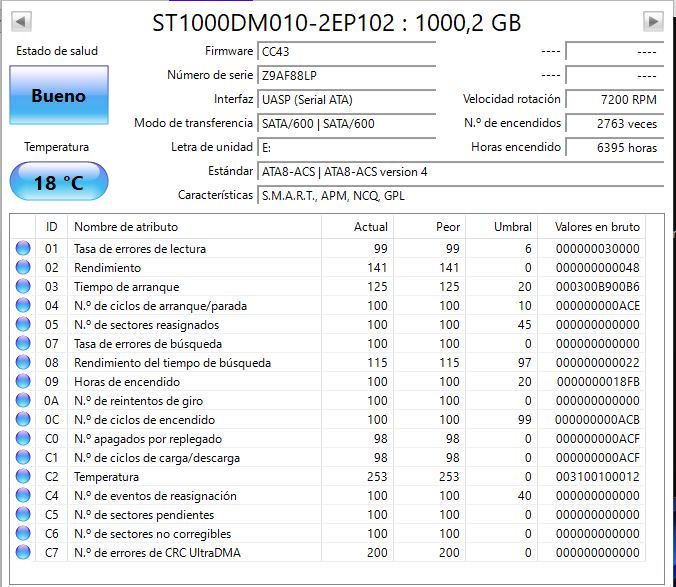676x587 pixels.
Task: Select status icon for sectores reasignados row
Action: 23,325
